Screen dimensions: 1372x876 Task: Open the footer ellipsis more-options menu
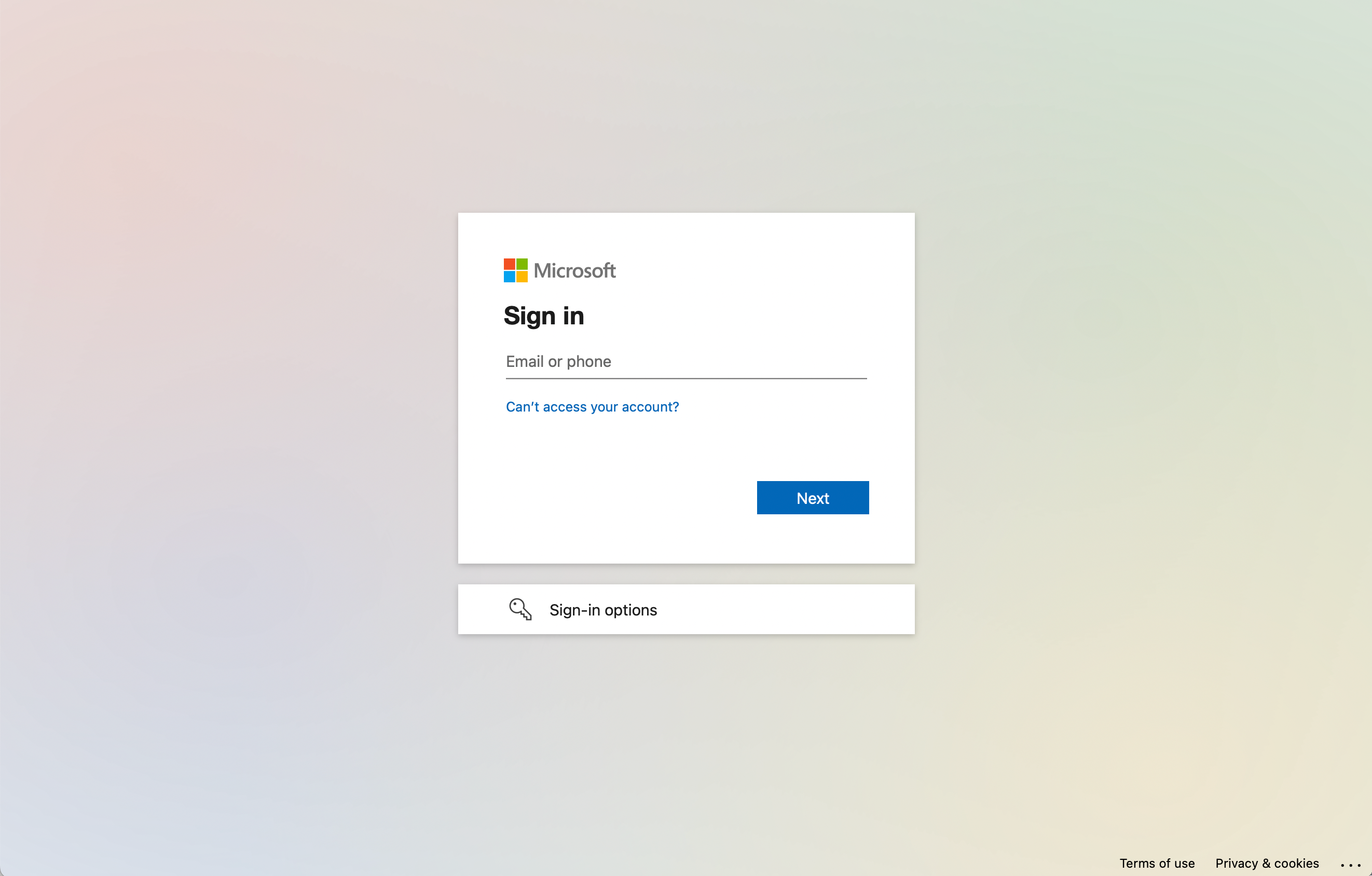click(1350, 865)
